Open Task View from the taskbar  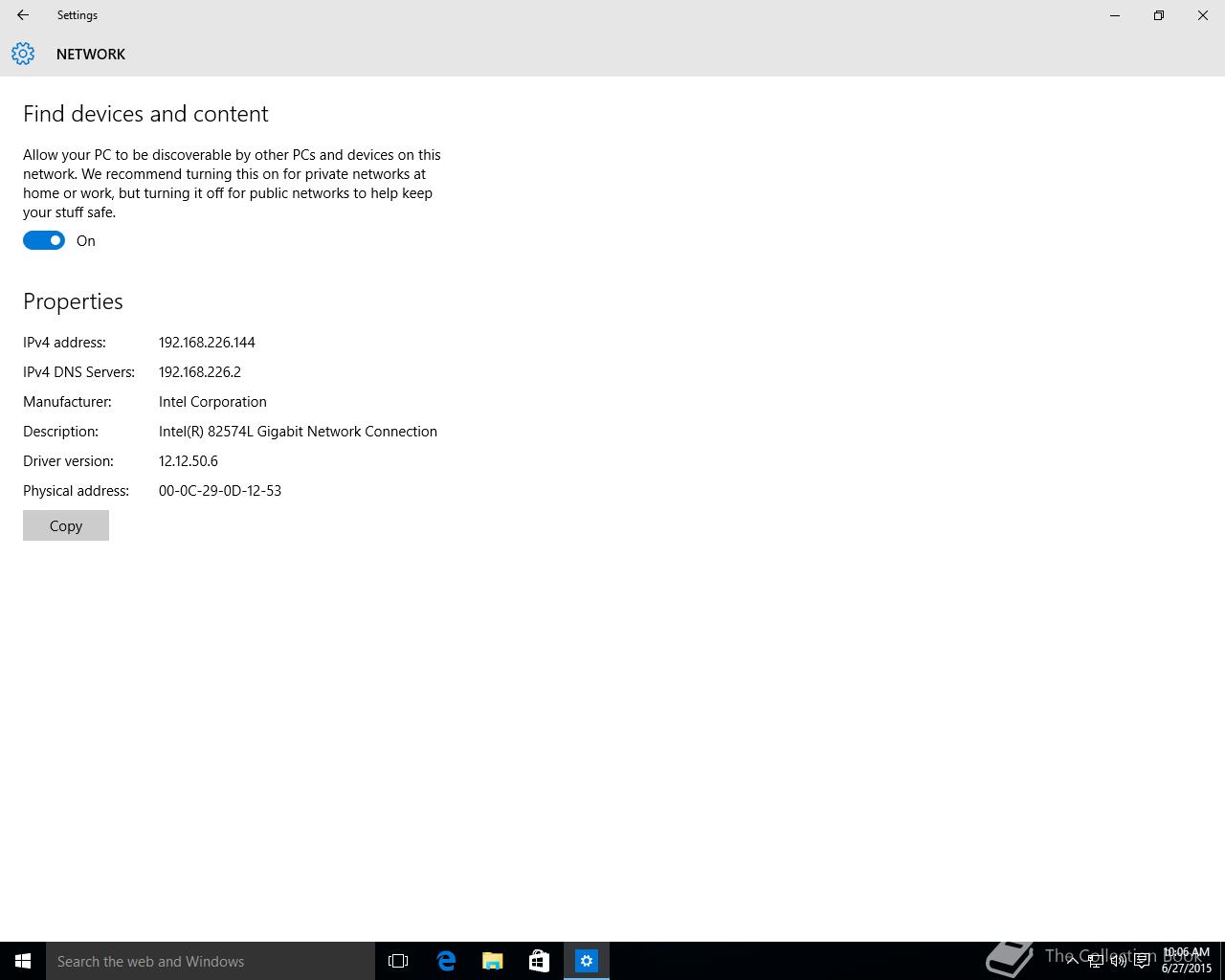[398, 961]
